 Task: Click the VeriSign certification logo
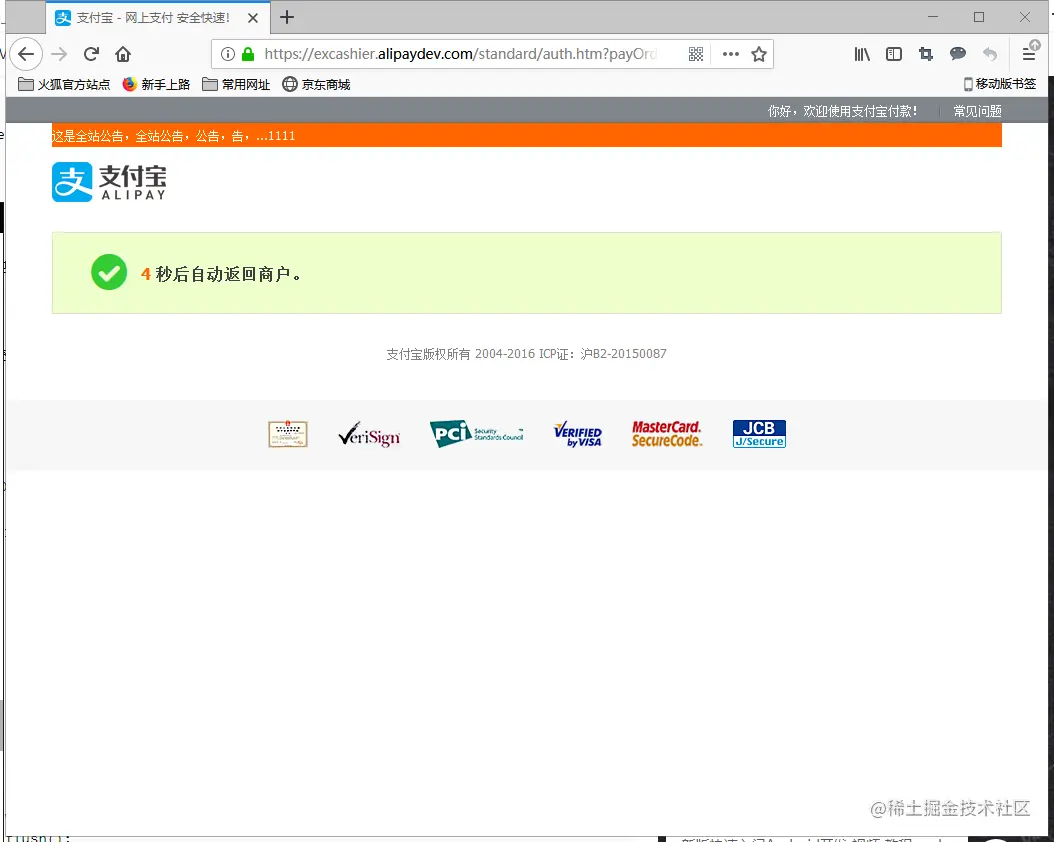369,434
